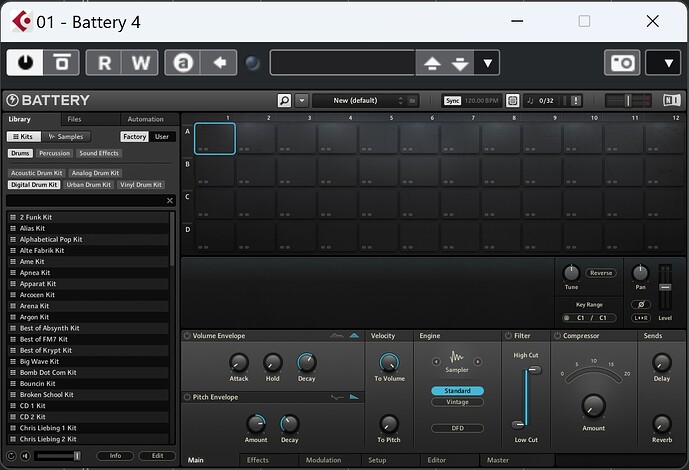Adjust the Level fader
The height and width of the screenshot is (470, 689).
(665, 287)
